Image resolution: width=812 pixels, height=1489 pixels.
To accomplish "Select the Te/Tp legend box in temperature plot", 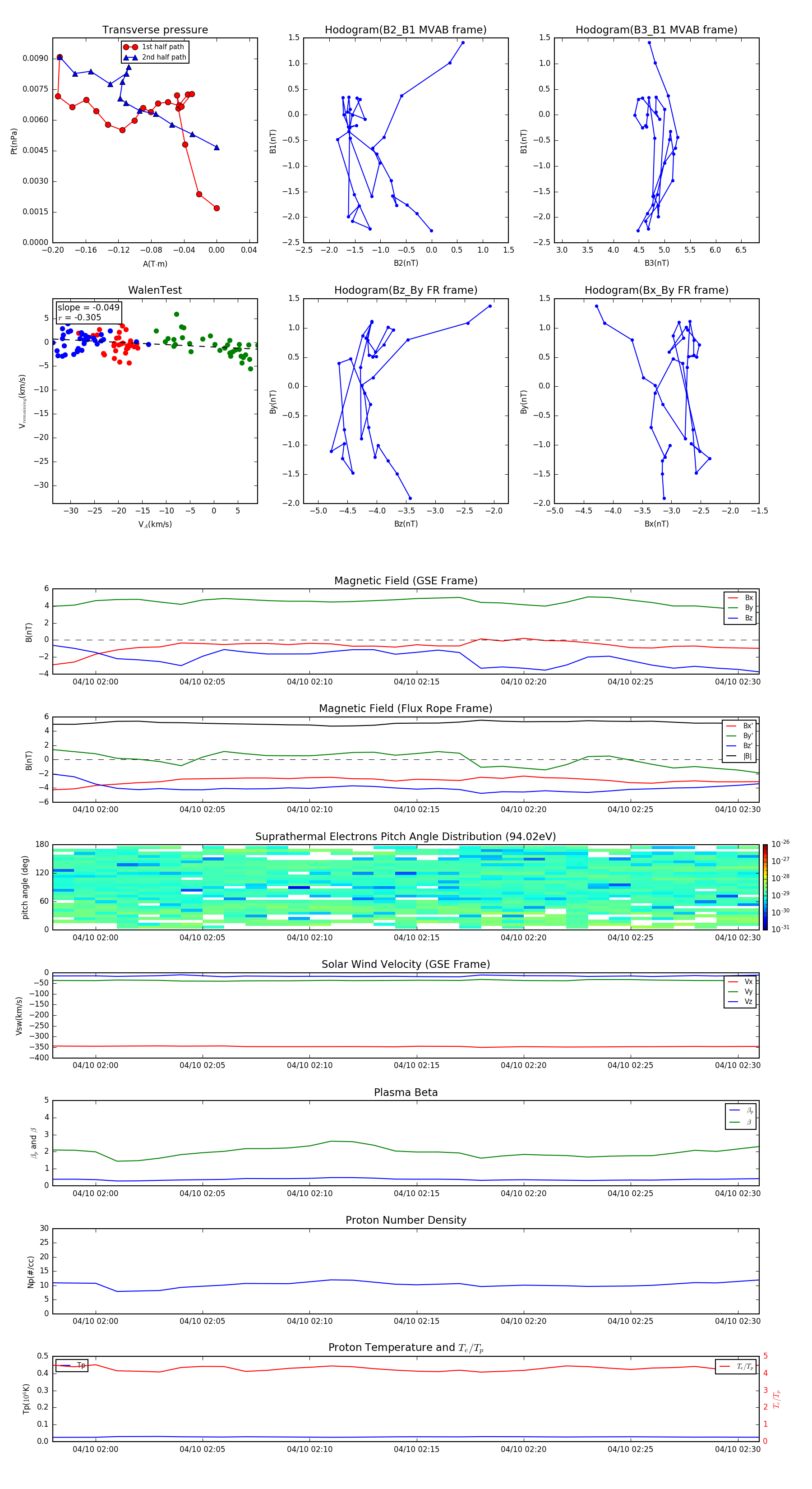I will [736, 1366].
